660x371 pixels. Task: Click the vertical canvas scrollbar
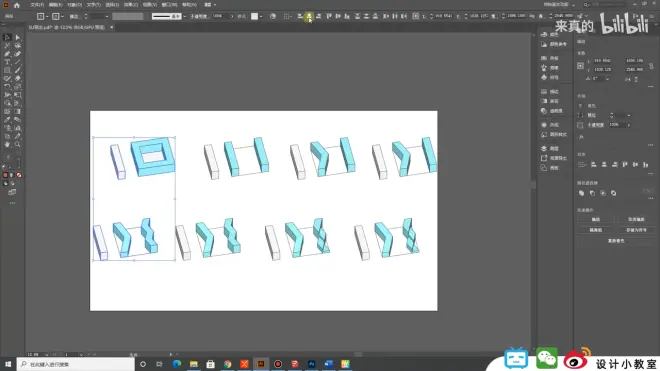point(534,184)
